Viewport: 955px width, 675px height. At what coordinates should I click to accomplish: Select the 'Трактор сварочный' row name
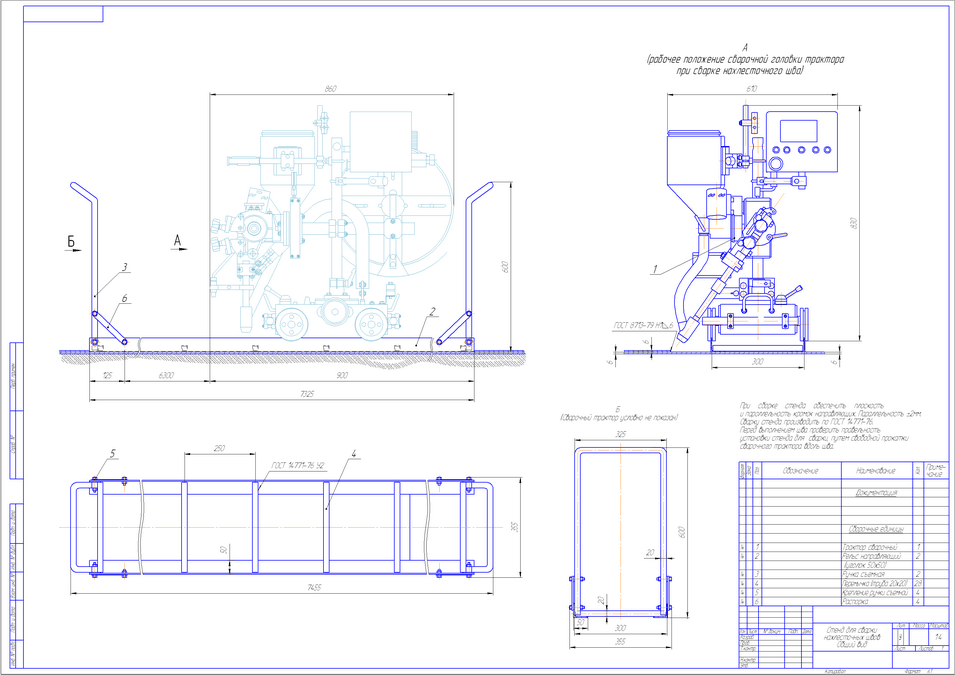(870, 548)
